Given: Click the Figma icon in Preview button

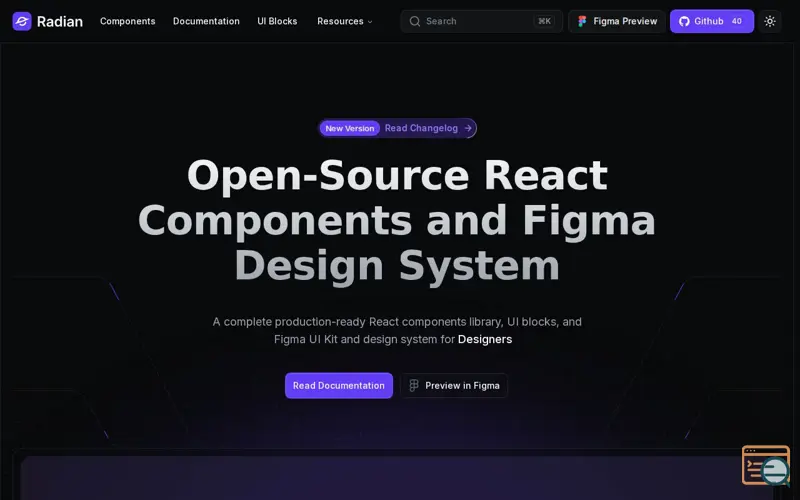Looking at the screenshot, I should 414,386.
